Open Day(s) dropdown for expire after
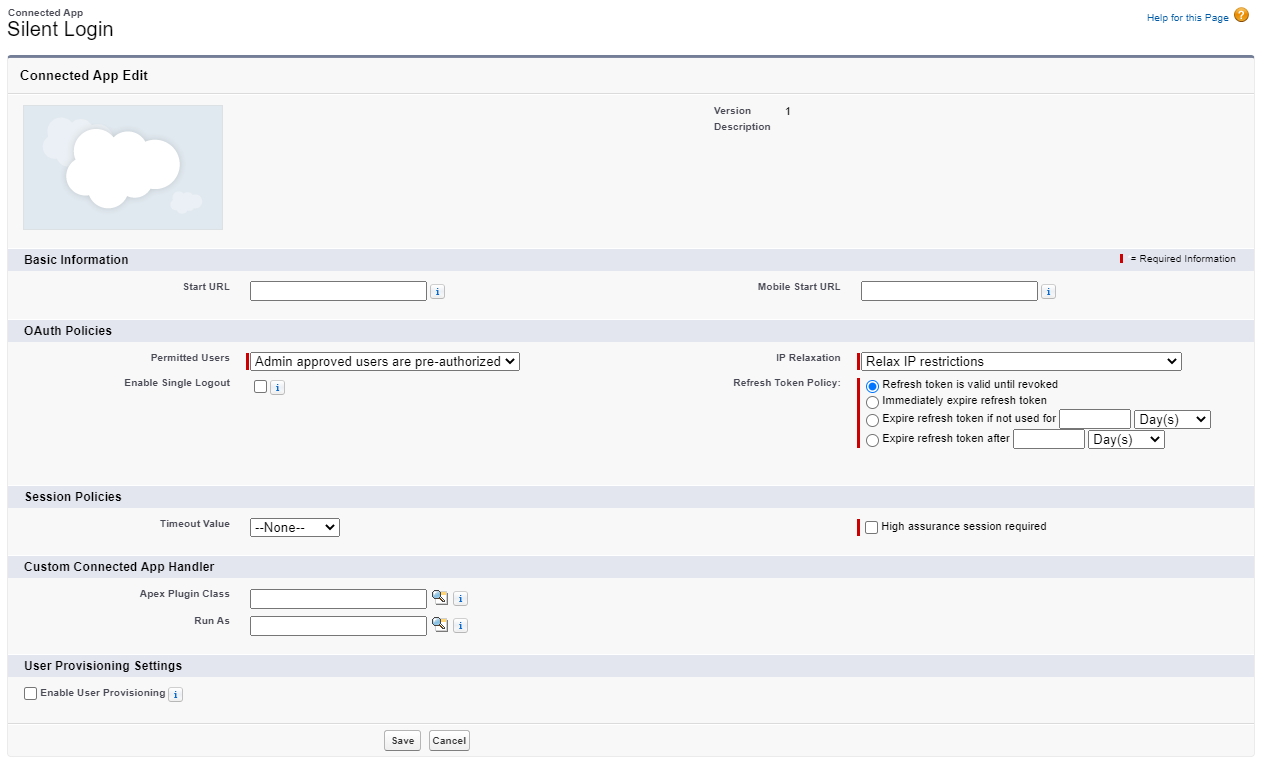The height and width of the screenshot is (766, 1263). 1126,439
